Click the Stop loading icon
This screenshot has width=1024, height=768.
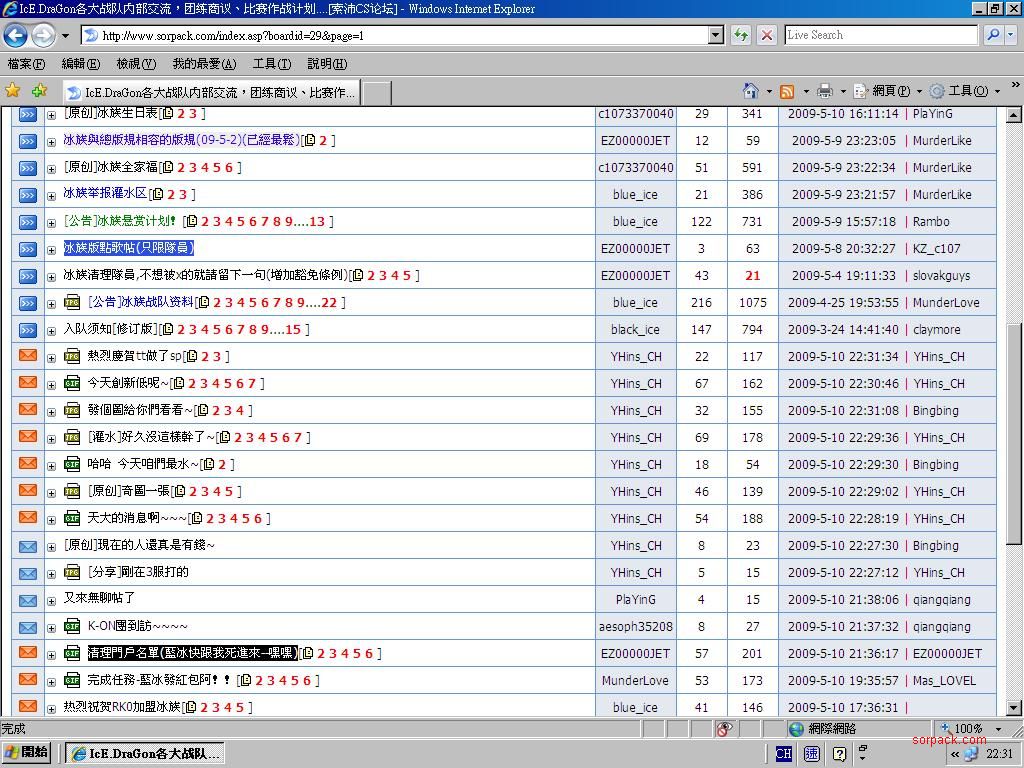(766, 35)
